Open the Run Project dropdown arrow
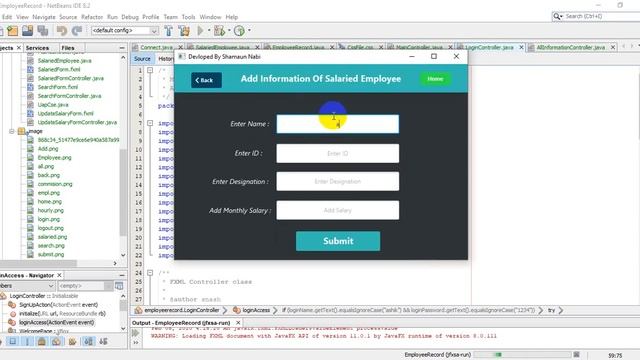Screen dimensions: 640x360 pos(209,31)
